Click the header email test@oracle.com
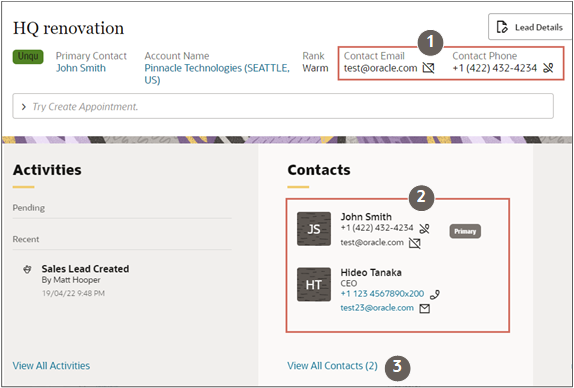This screenshot has height=388, width=574. 380,68
